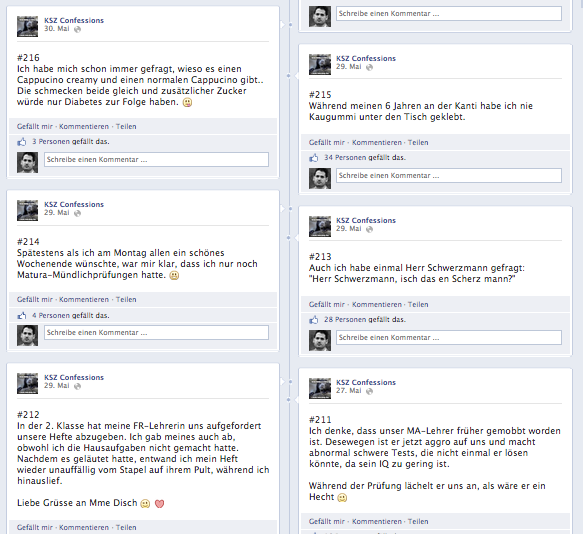Click the thumbs-up icon on post #215
Screen dimensions: 583x534
click(314, 158)
